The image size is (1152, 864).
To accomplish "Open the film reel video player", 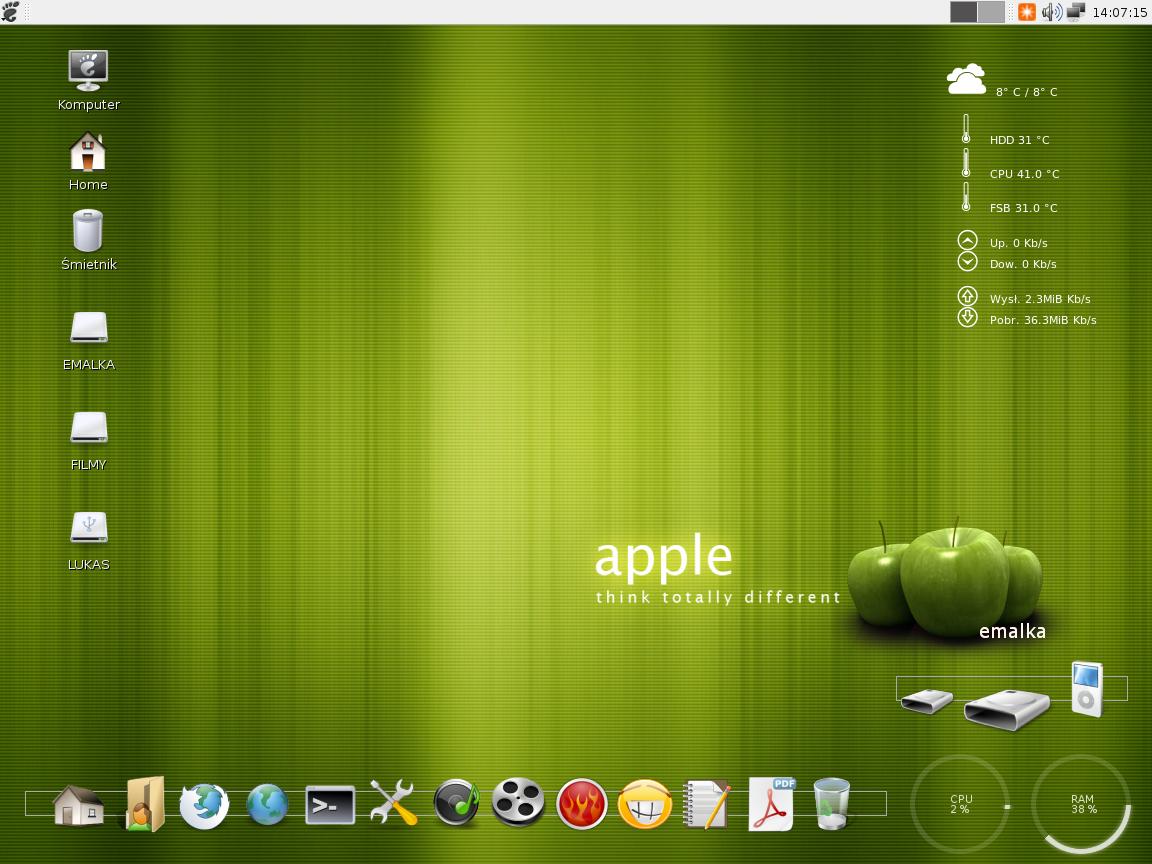I will coord(519,803).
